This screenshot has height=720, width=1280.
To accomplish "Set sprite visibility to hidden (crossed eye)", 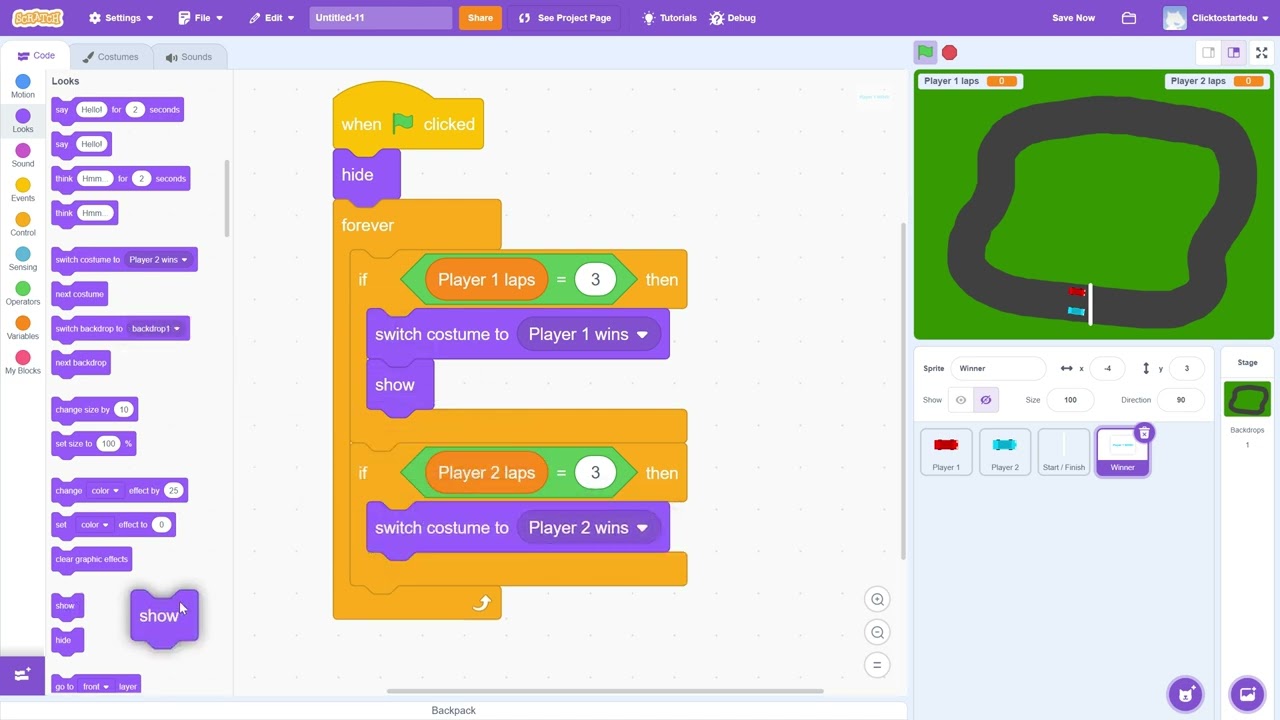I will click(x=986, y=400).
